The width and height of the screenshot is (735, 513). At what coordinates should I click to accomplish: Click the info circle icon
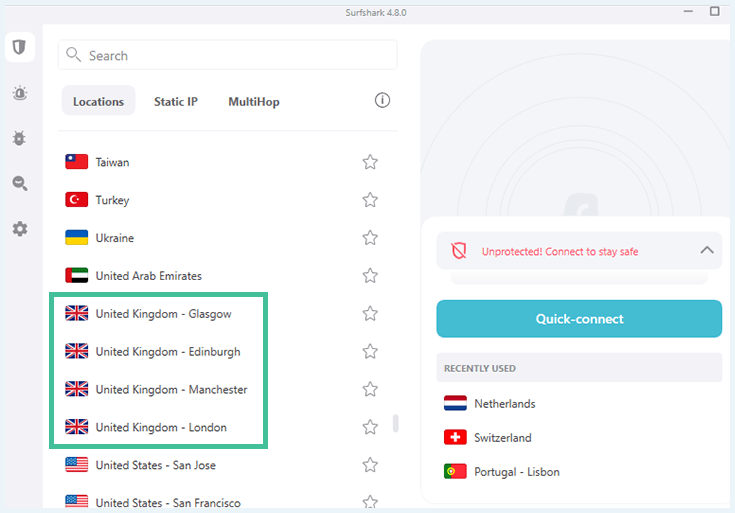[382, 100]
